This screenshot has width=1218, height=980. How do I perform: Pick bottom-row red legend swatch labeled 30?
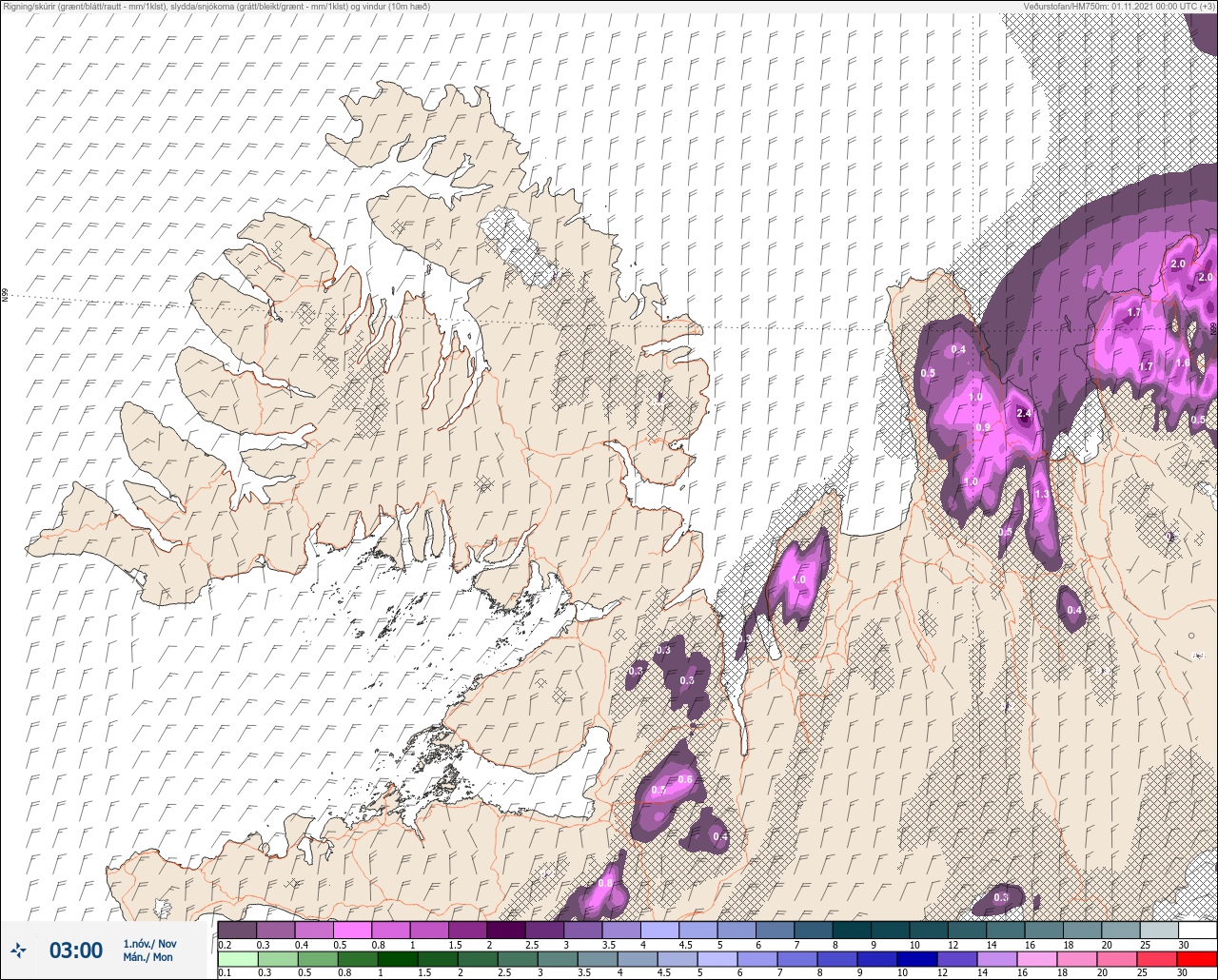(1196, 958)
